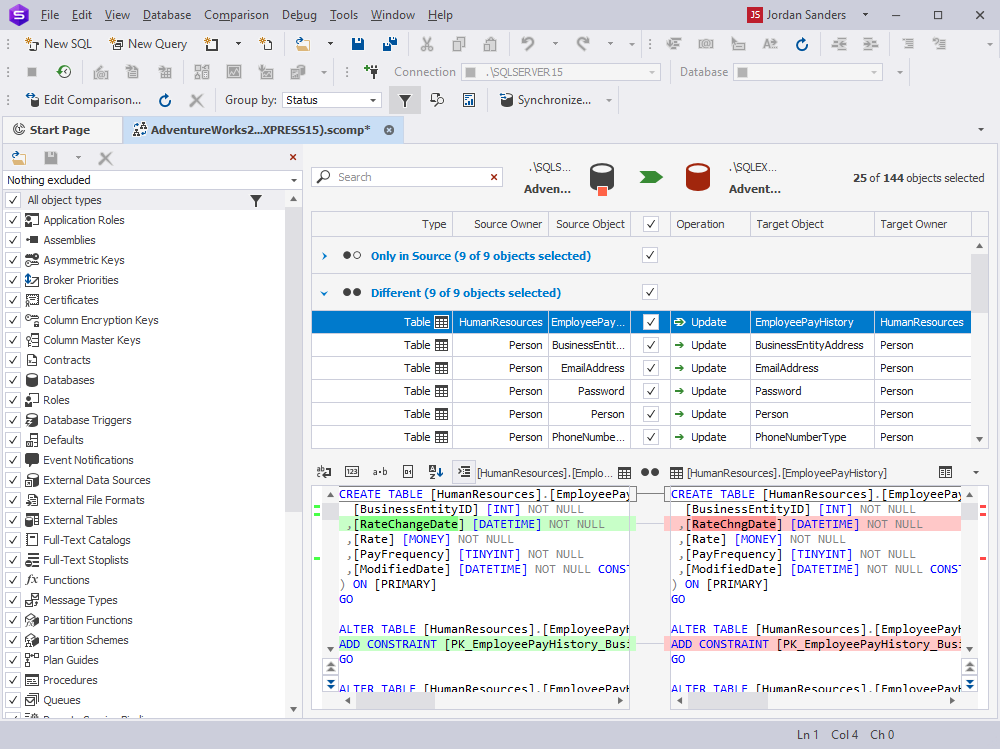Click the Save icon in main toolbar
Image resolution: width=1000 pixels, height=749 pixels.
pyautogui.click(x=358, y=44)
